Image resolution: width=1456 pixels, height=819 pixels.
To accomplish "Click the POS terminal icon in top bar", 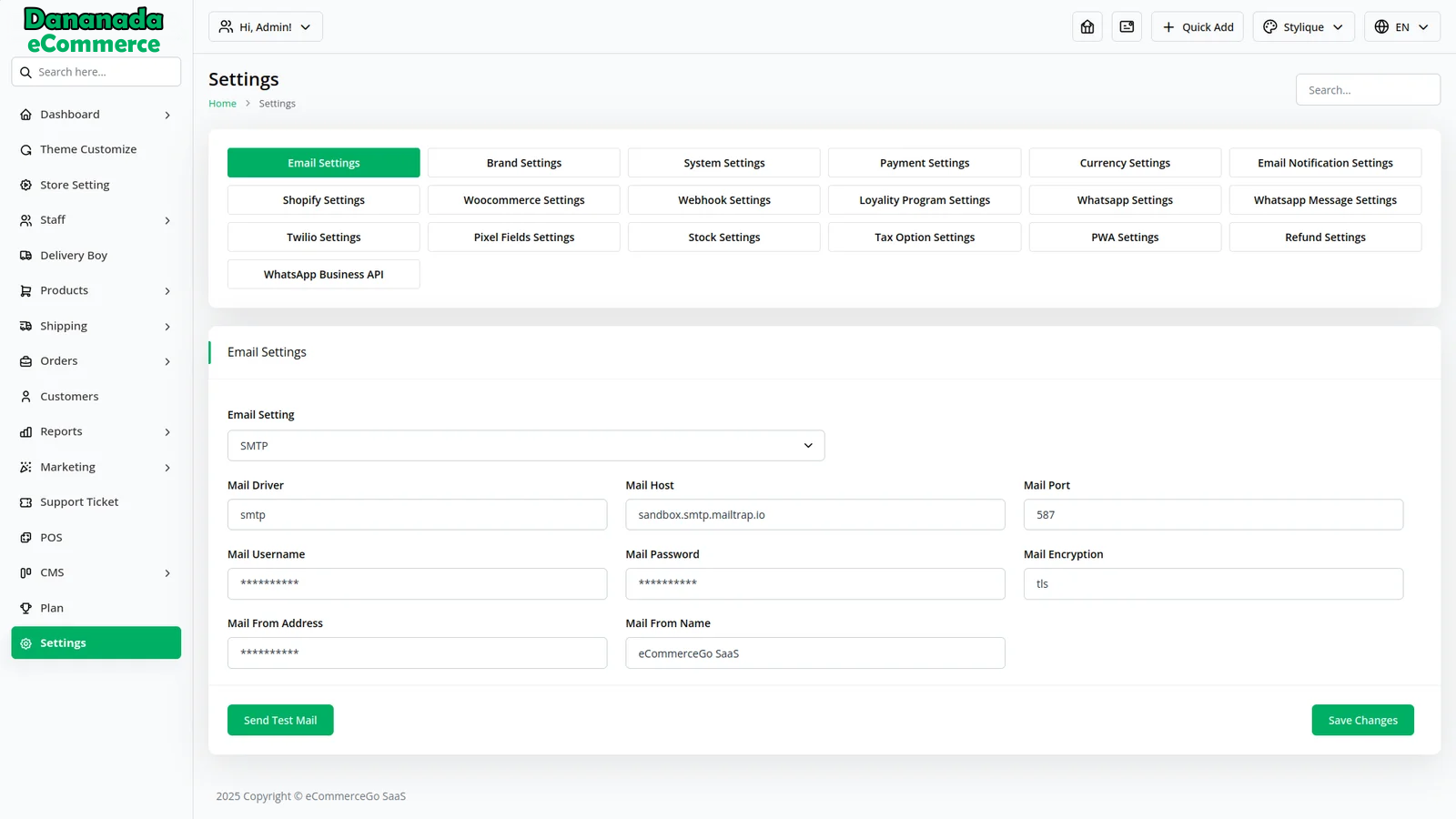I will (x=1127, y=27).
